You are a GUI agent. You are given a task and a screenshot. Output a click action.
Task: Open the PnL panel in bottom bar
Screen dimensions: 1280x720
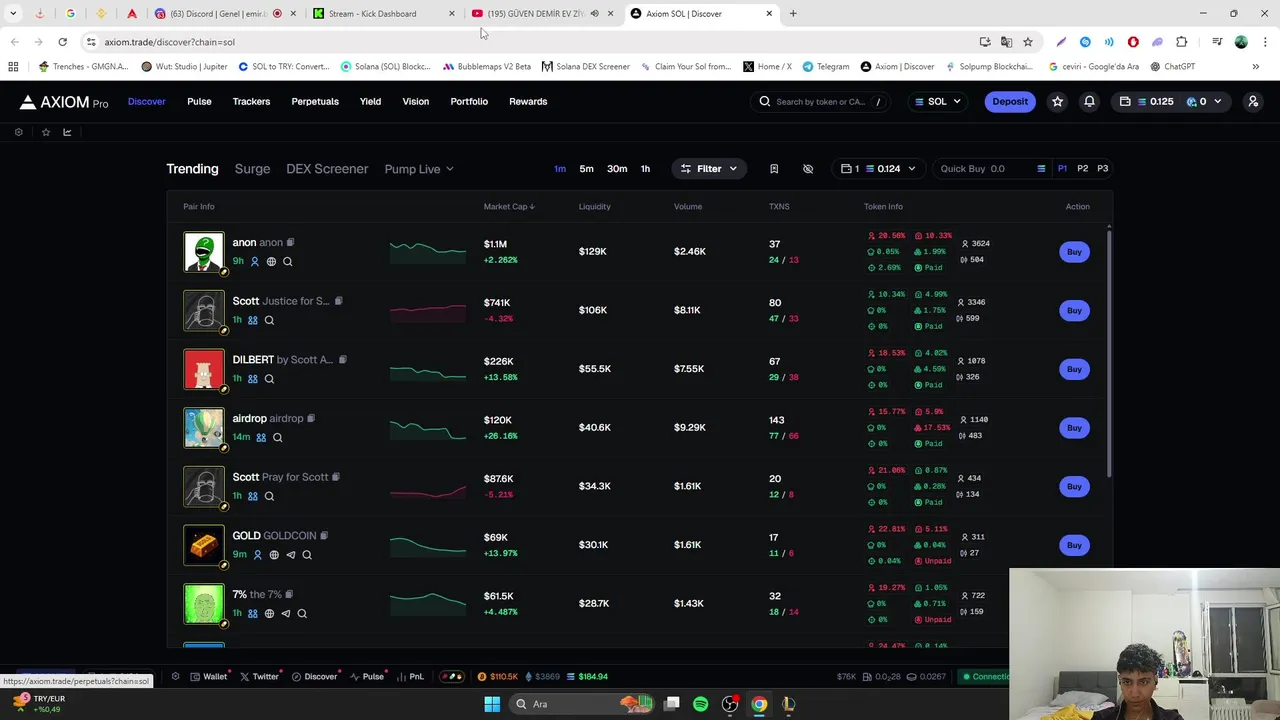(x=410, y=677)
